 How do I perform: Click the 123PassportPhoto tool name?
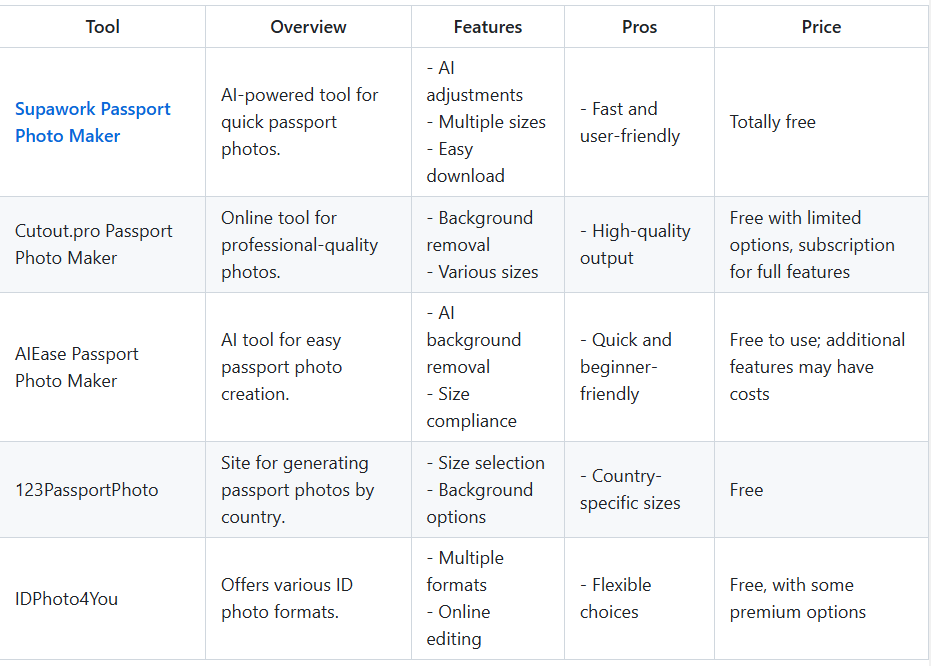[87, 490]
